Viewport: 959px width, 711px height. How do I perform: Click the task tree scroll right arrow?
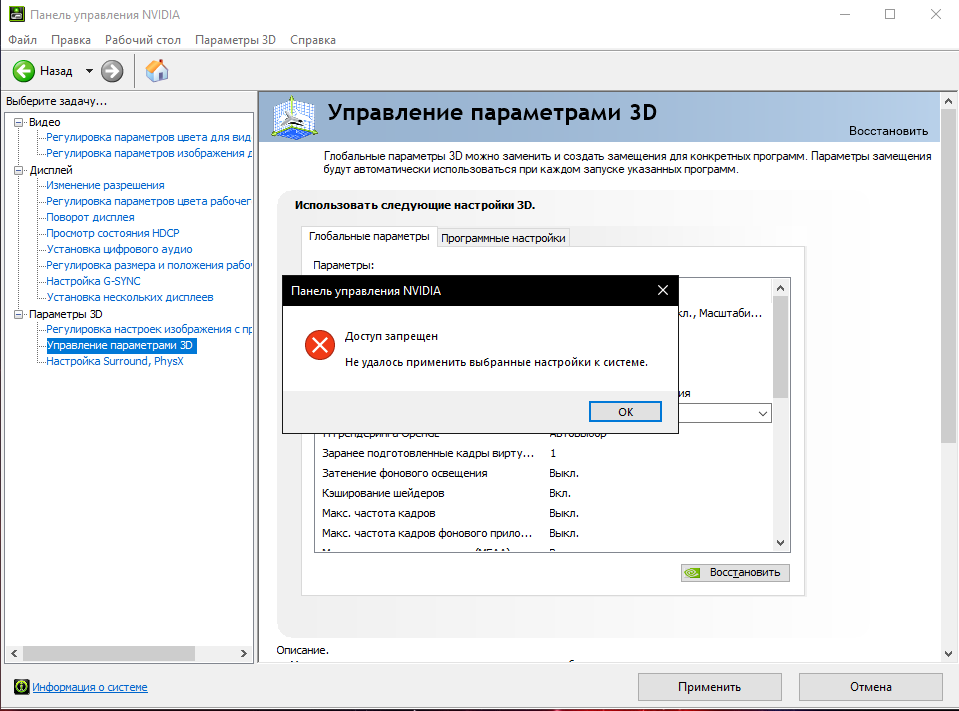[x=243, y=654]
